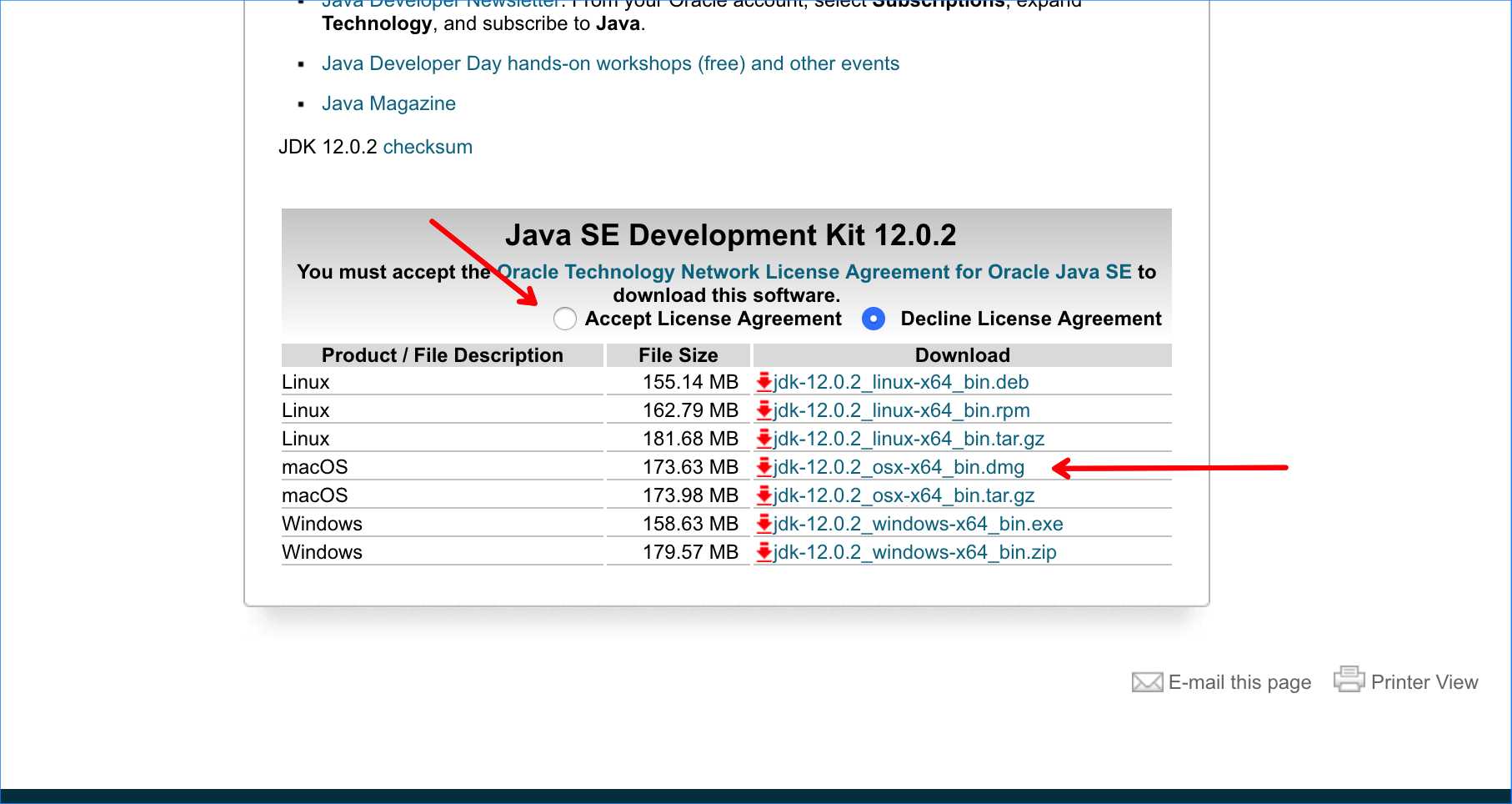Click the Printer View text link
Screen dimensions: 1512x804
(1424, 682)
